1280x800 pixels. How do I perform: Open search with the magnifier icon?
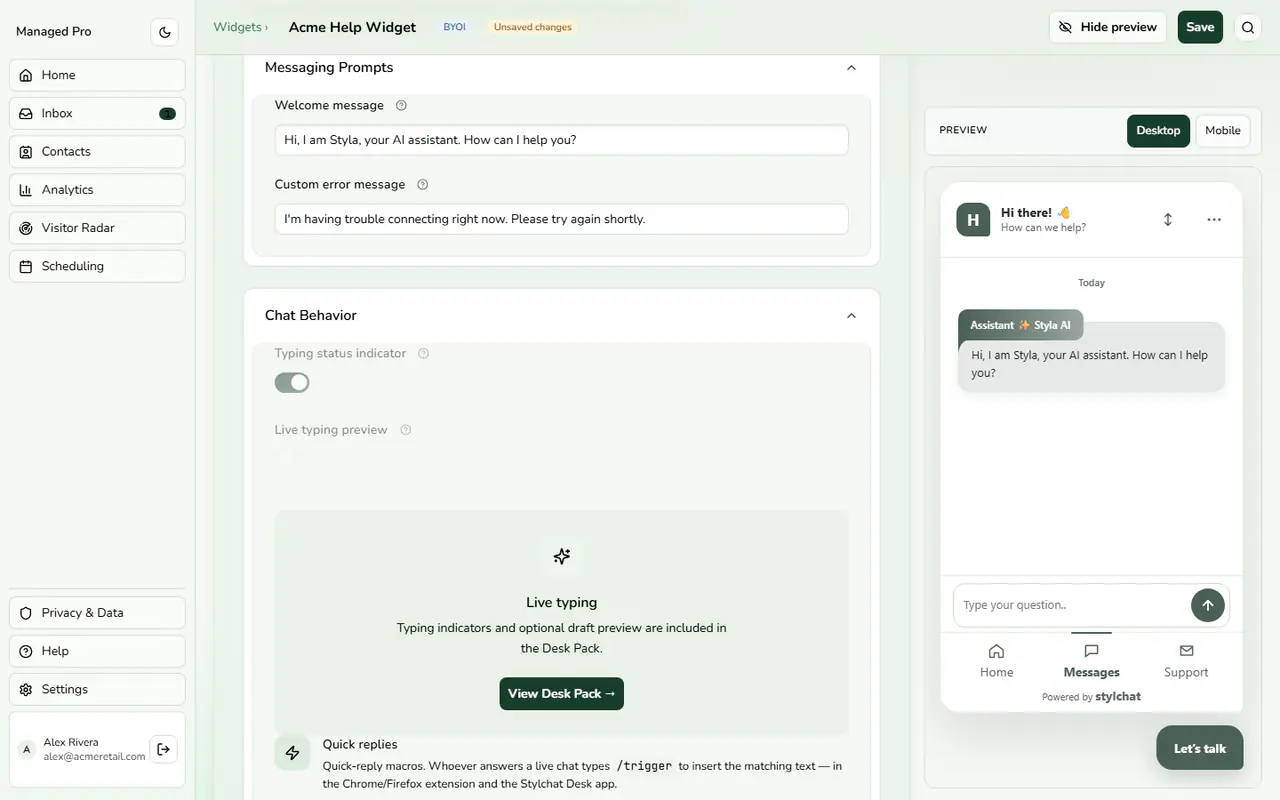pos(1248,28)
